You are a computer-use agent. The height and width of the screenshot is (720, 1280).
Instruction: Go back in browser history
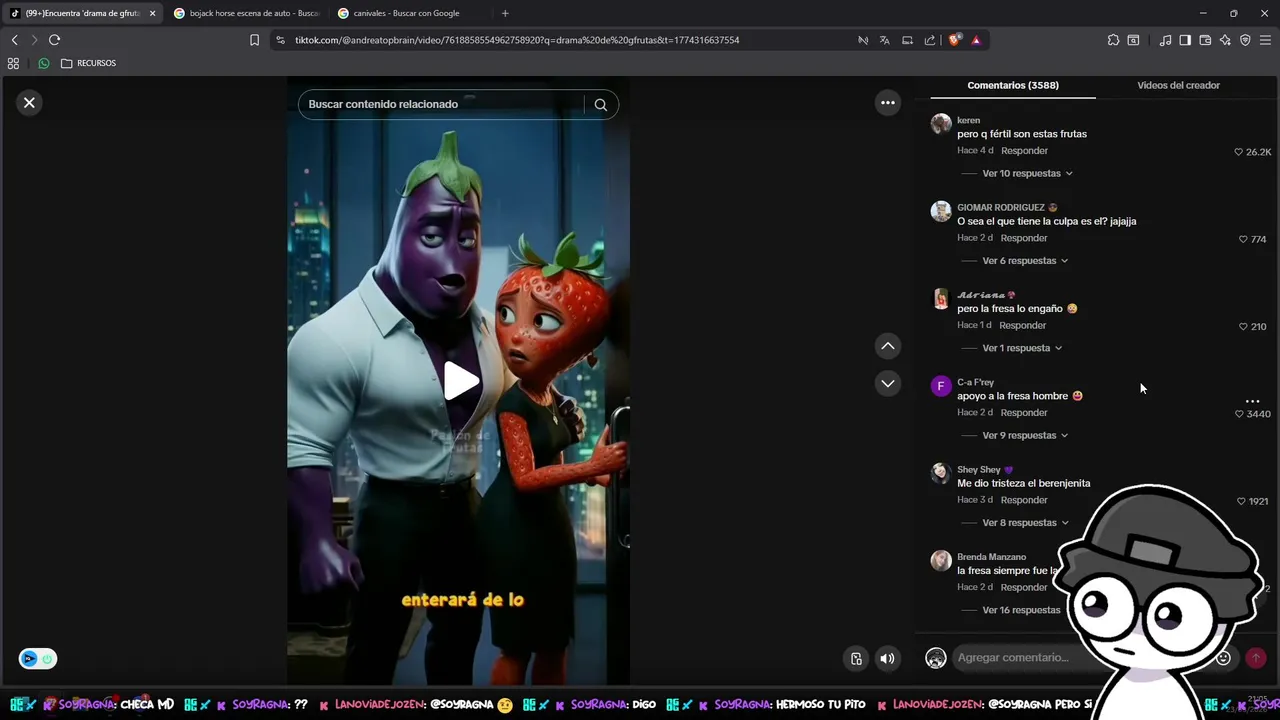click(14, 40)
